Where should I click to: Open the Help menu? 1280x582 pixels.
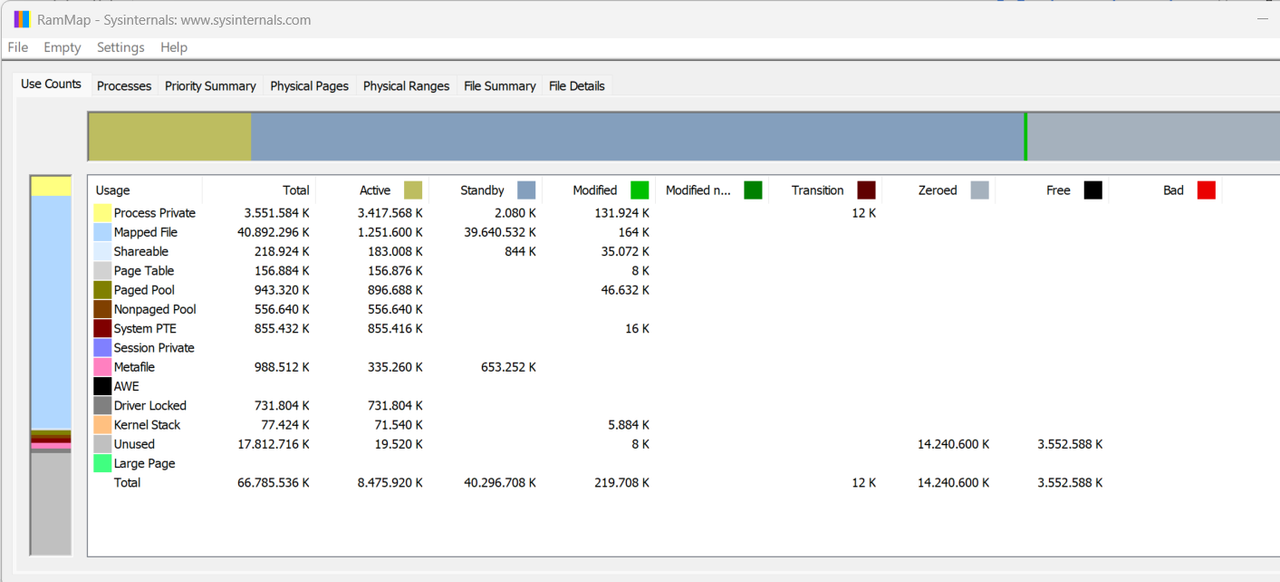[x=174, y=47]
